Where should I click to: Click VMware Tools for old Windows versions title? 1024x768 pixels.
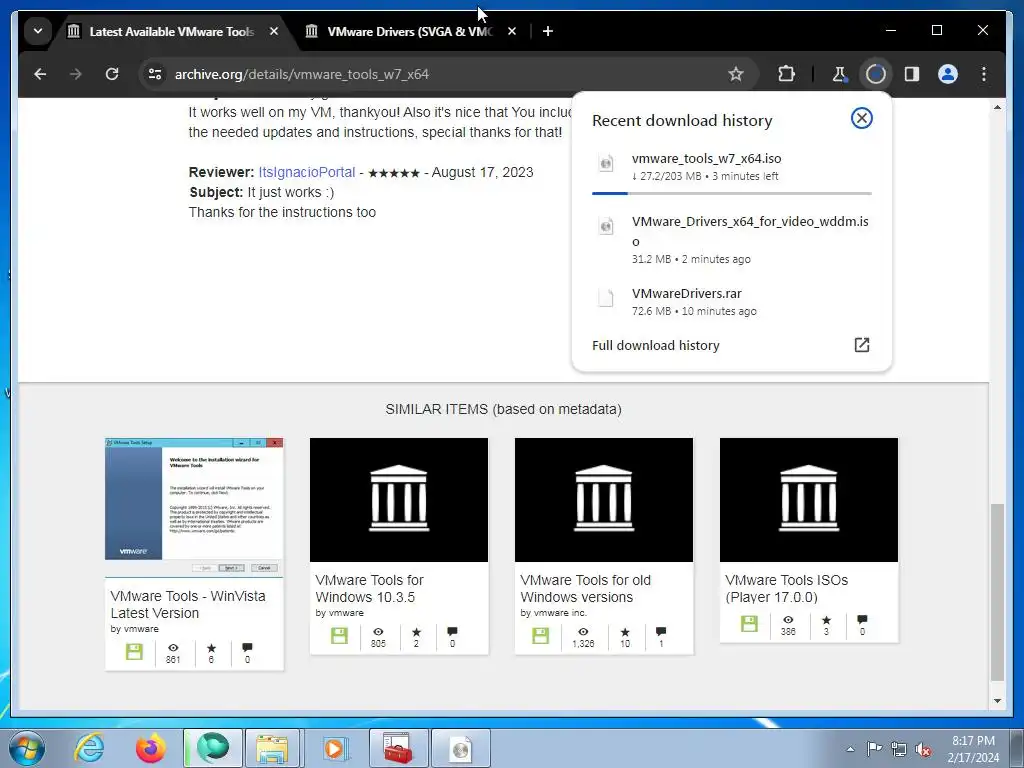[585, 588]
